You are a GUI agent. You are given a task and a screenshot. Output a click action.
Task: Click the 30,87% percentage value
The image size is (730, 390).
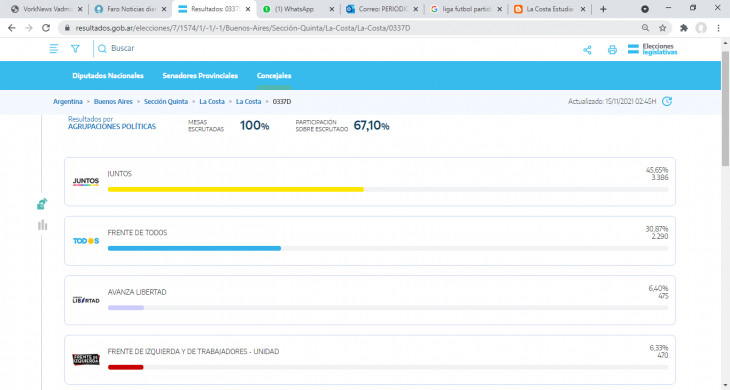click(x=657, y=229)
